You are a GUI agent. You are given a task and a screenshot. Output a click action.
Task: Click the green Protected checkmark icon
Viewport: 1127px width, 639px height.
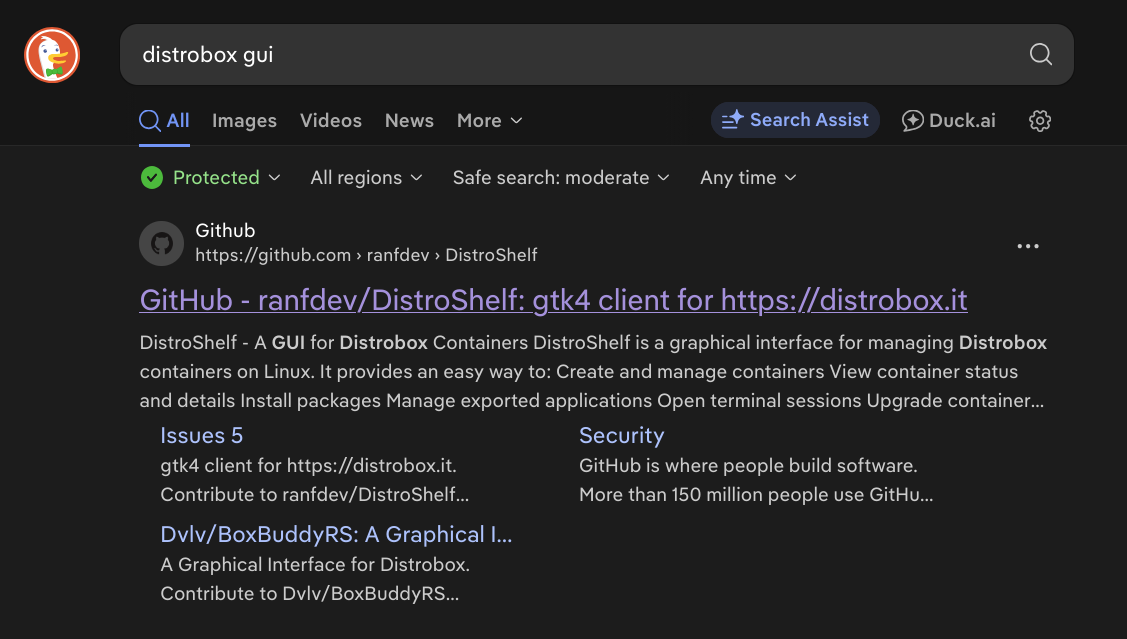coord(152,178)
